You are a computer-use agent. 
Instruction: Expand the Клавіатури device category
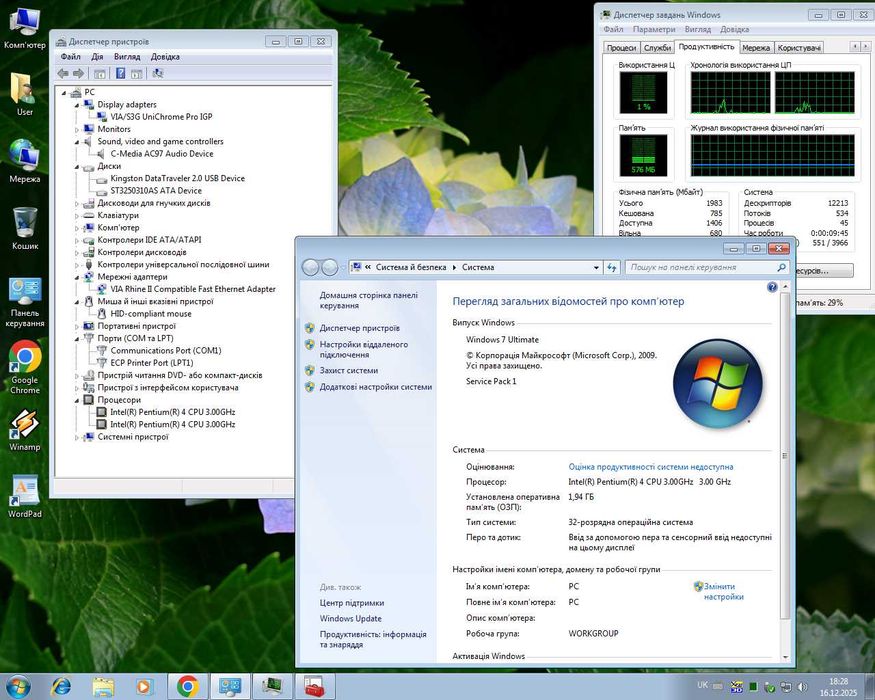[x=76, y=216]
